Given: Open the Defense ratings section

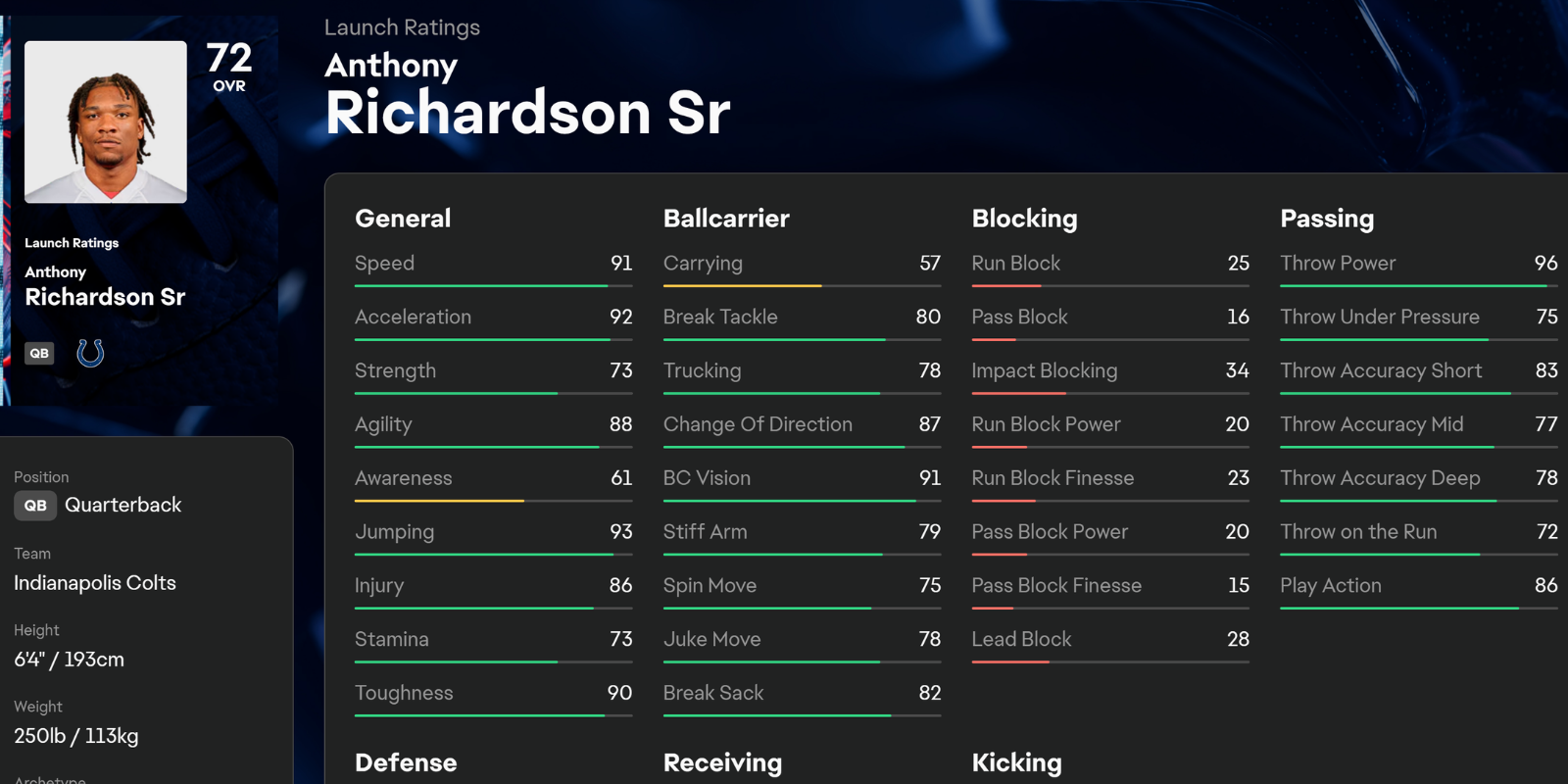Looking at the screenshot, I should (x=406, y=762).
